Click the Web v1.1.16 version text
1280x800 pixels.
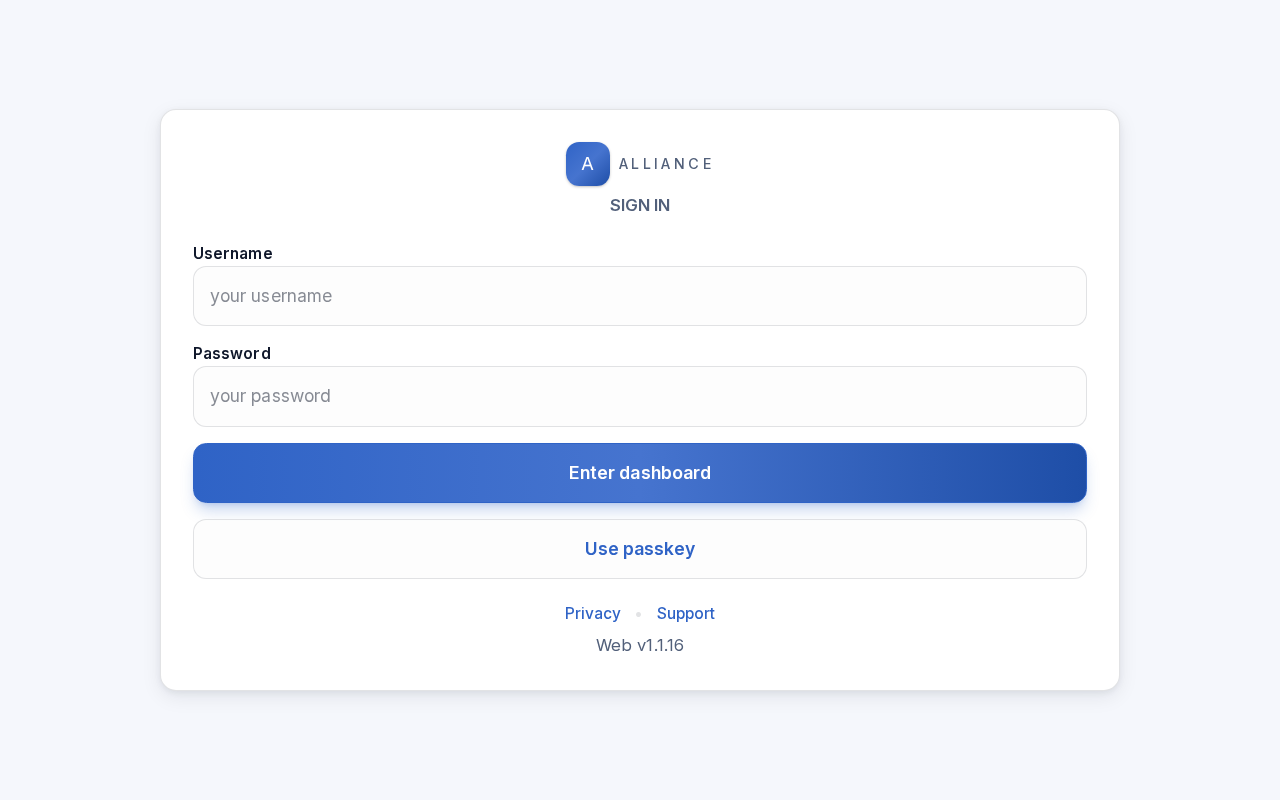coord(640,645)
